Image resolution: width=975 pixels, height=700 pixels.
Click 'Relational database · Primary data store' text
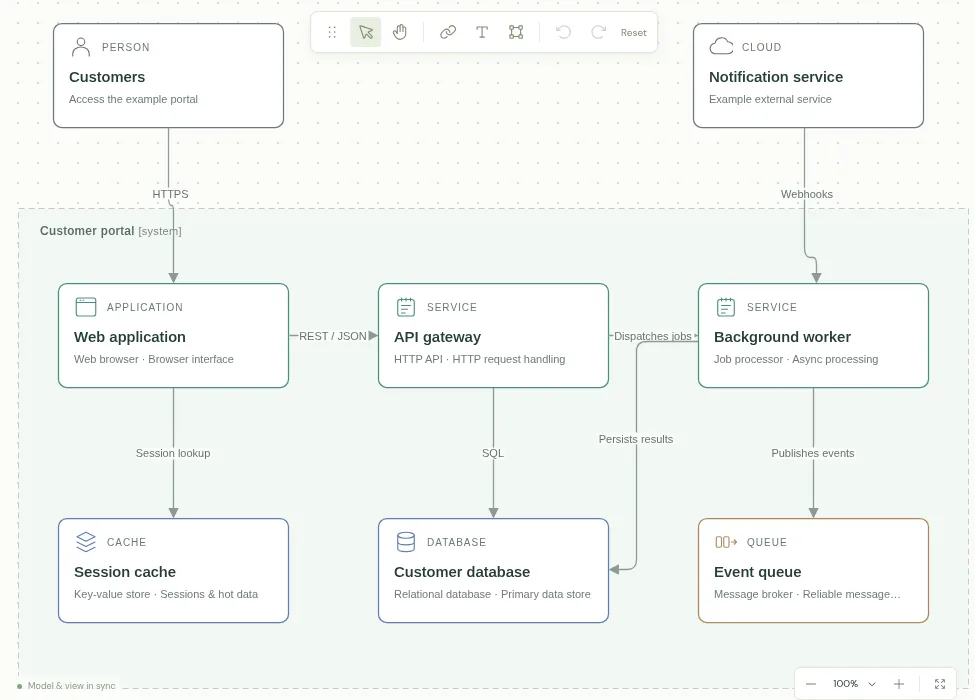tap(492, 594)
